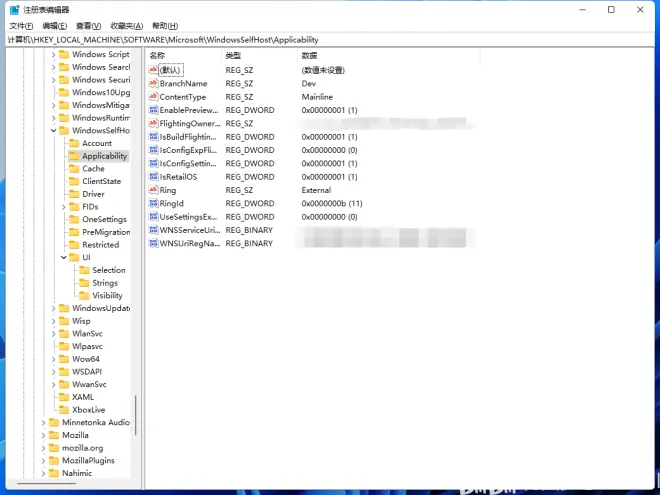Select the Cache folder icon

(74, 168)
